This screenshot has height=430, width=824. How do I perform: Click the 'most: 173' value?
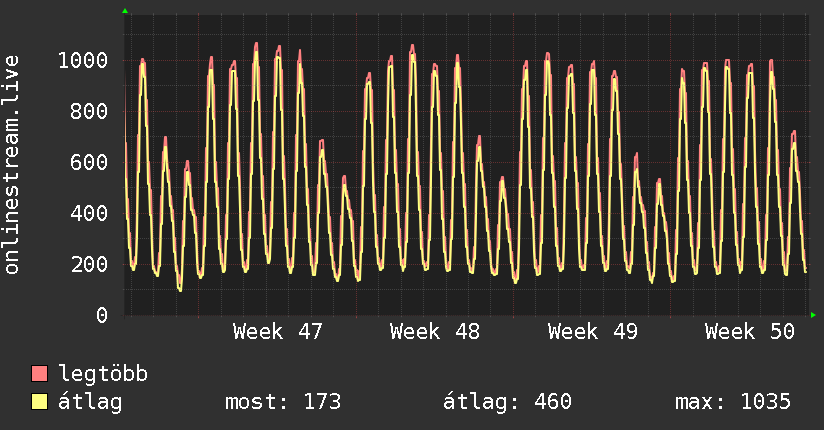pyautogui.click(x=283, y=402)
